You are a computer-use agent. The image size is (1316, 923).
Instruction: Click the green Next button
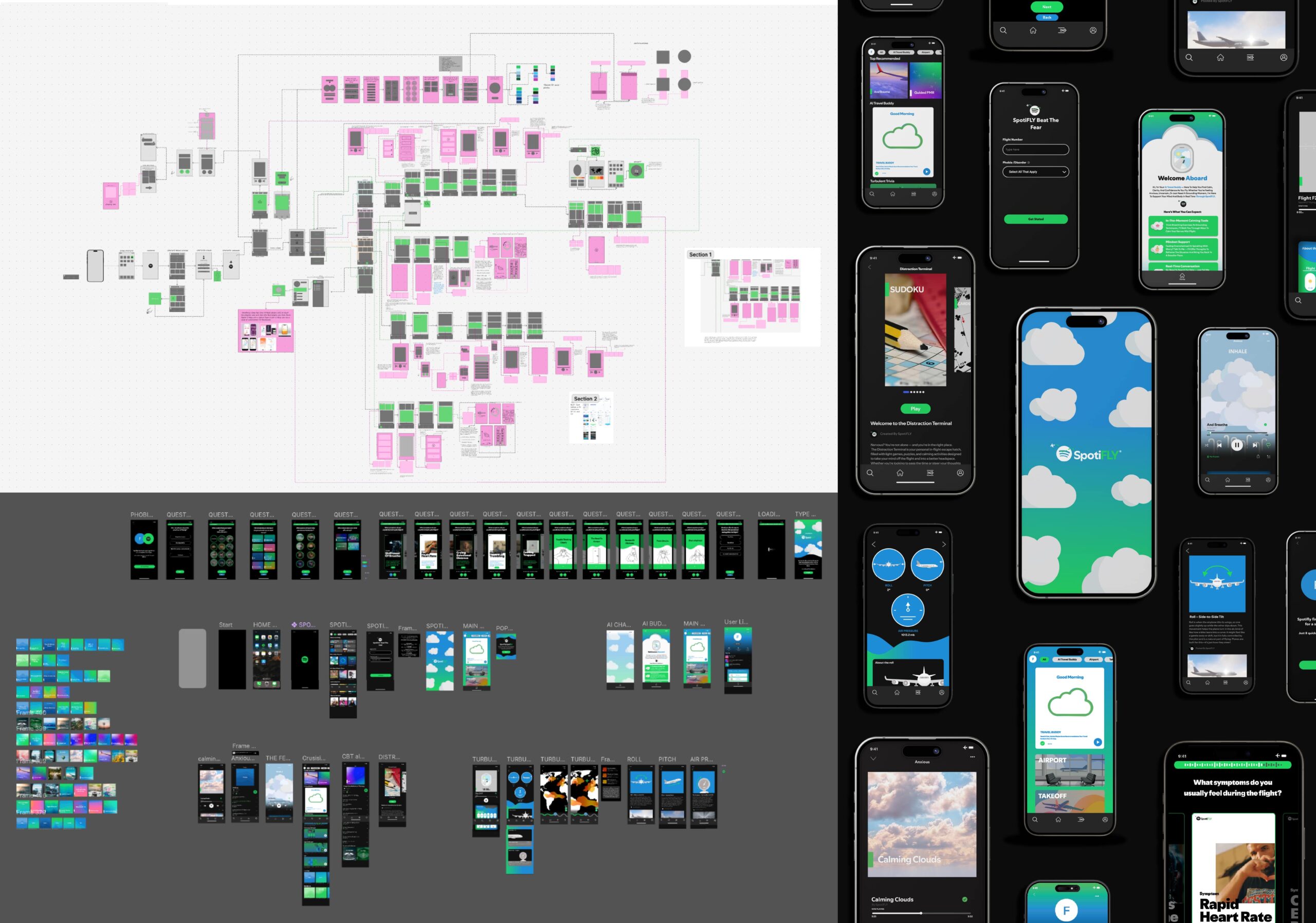point(1047,7)
